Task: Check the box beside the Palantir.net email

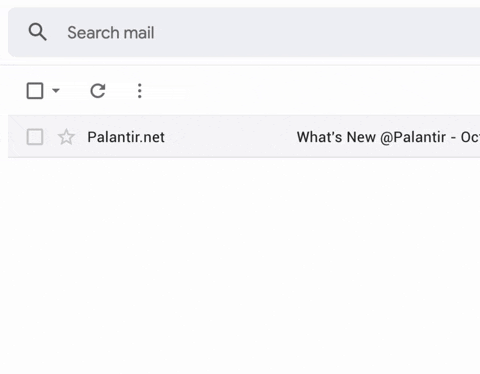Action: click(x=35, y=137)
